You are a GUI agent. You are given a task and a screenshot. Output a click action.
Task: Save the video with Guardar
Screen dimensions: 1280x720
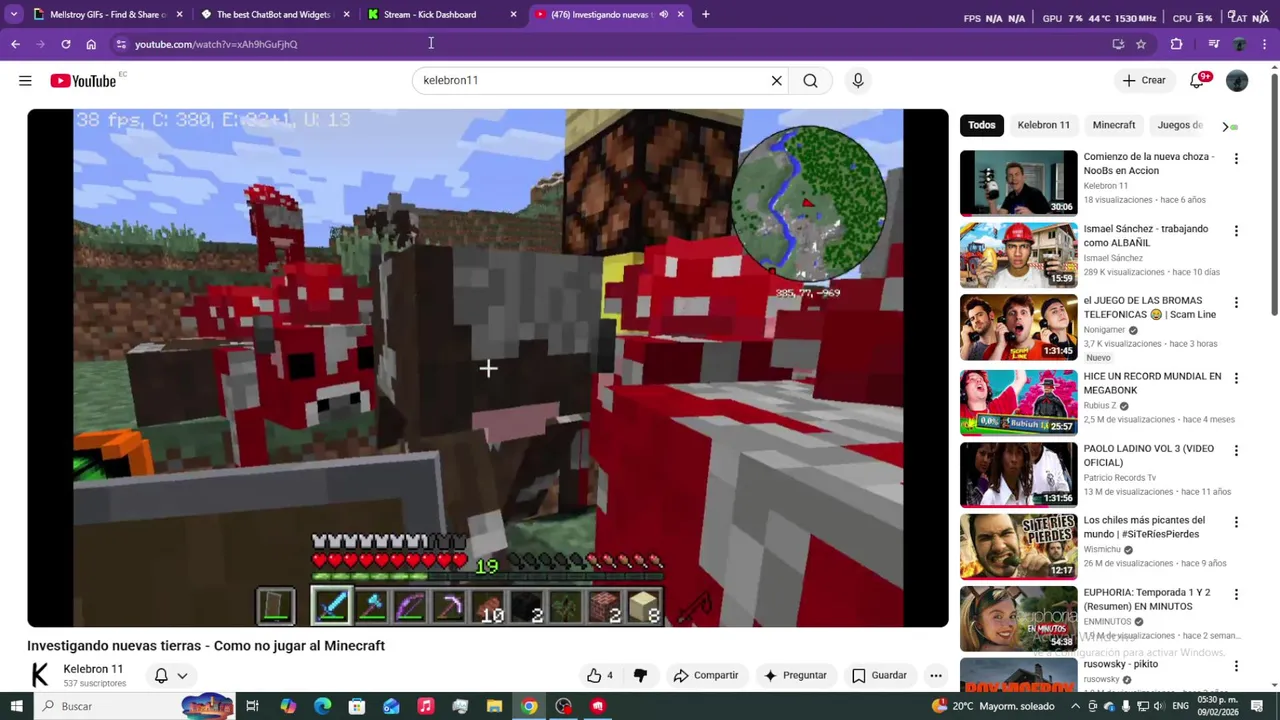[x=879, y=675]
